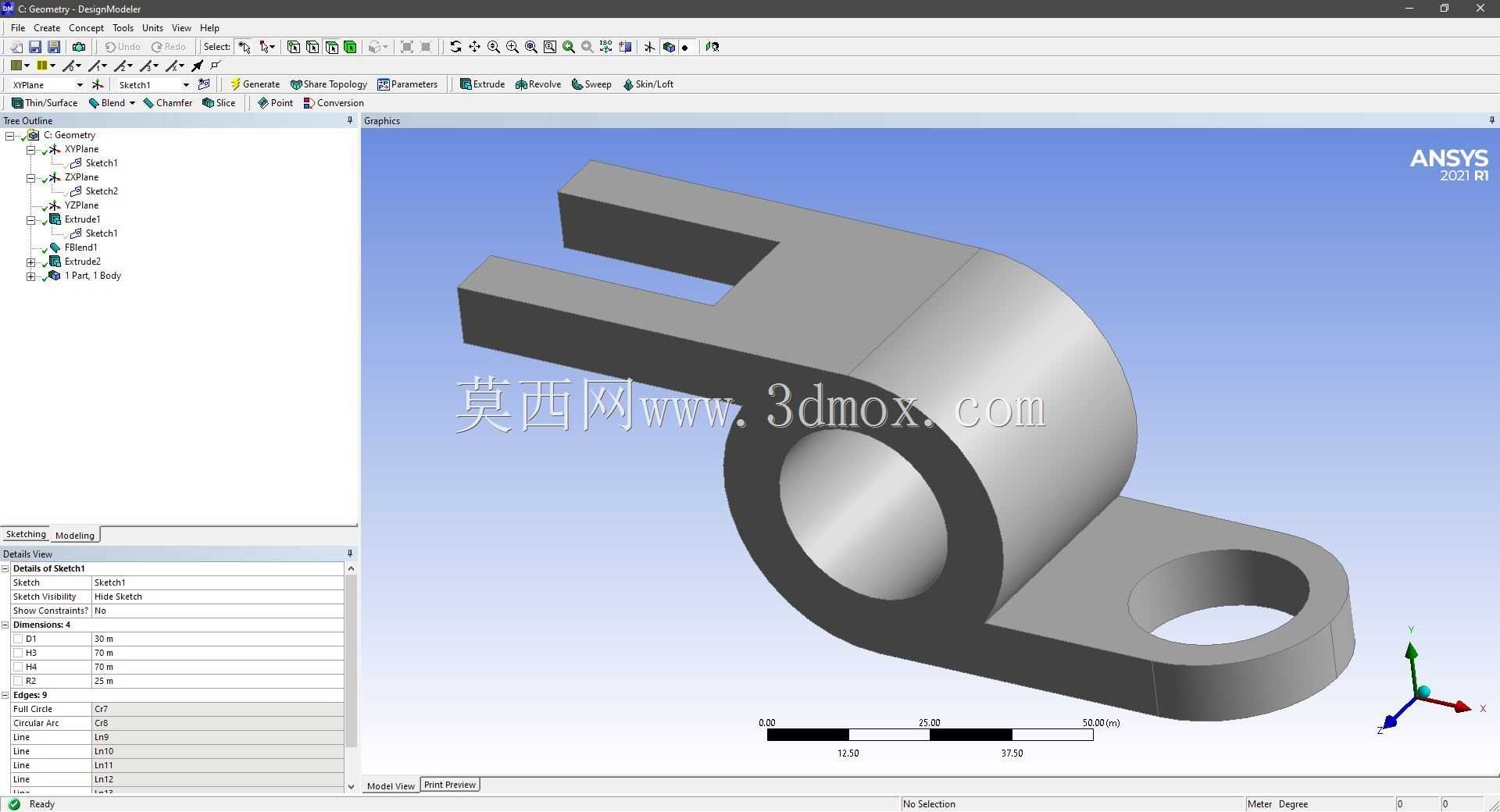Activate the Box Zoom tool

pos(512,47)
